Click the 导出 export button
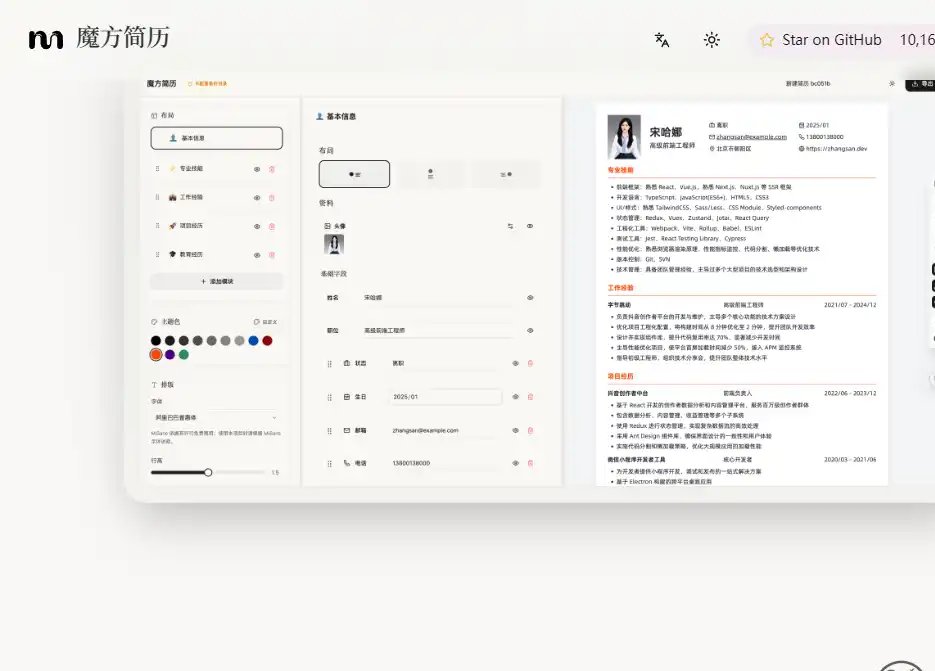 pyautogui.click(x=921, y=84)
